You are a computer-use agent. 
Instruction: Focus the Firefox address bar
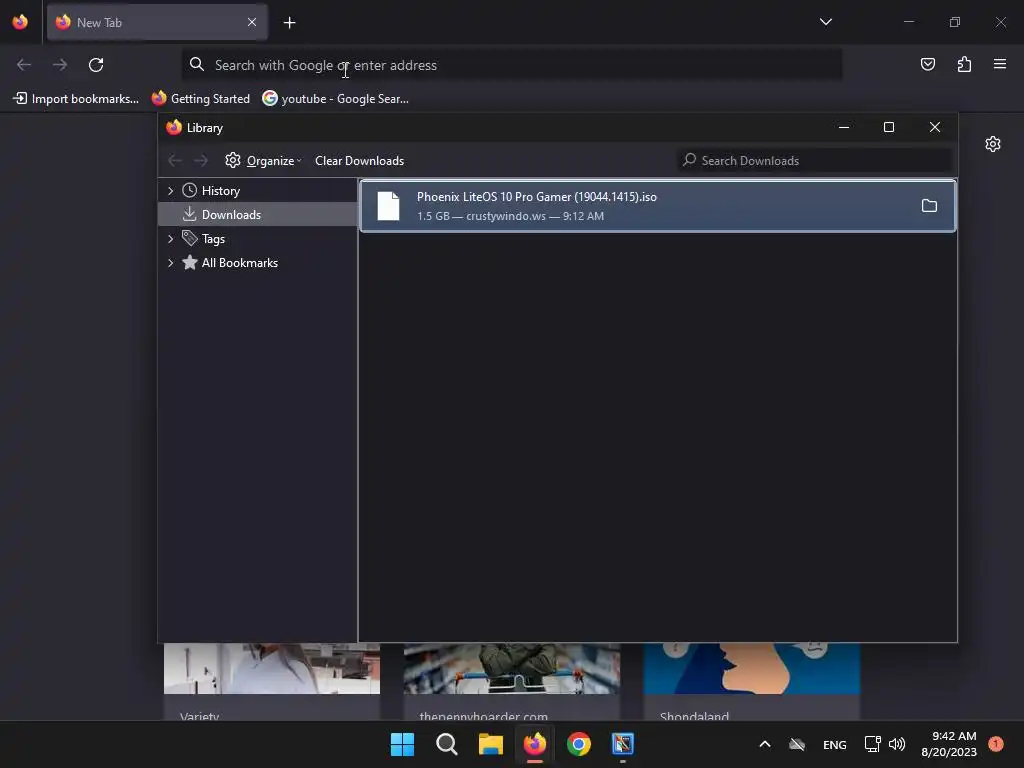[x=511, y=65]
